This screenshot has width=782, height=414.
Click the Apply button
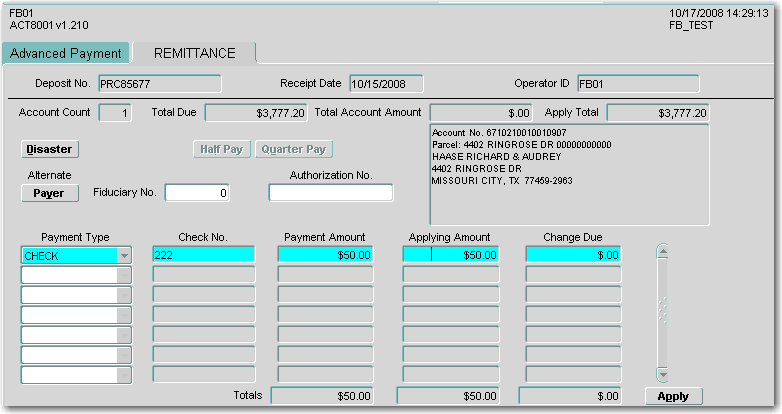tap(673, 396)
